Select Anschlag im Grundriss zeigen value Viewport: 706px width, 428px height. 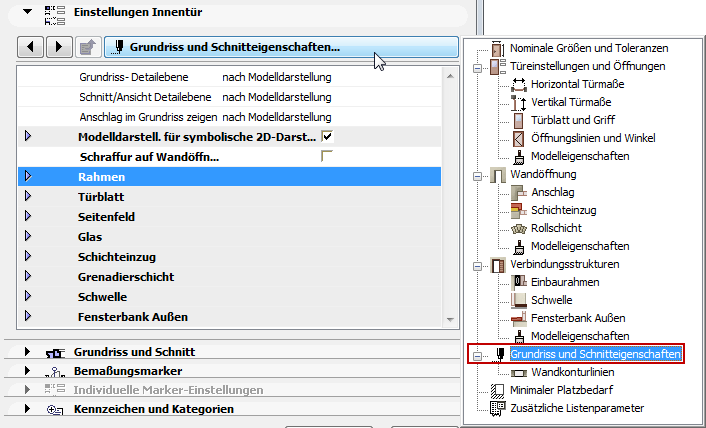point(277,117)
